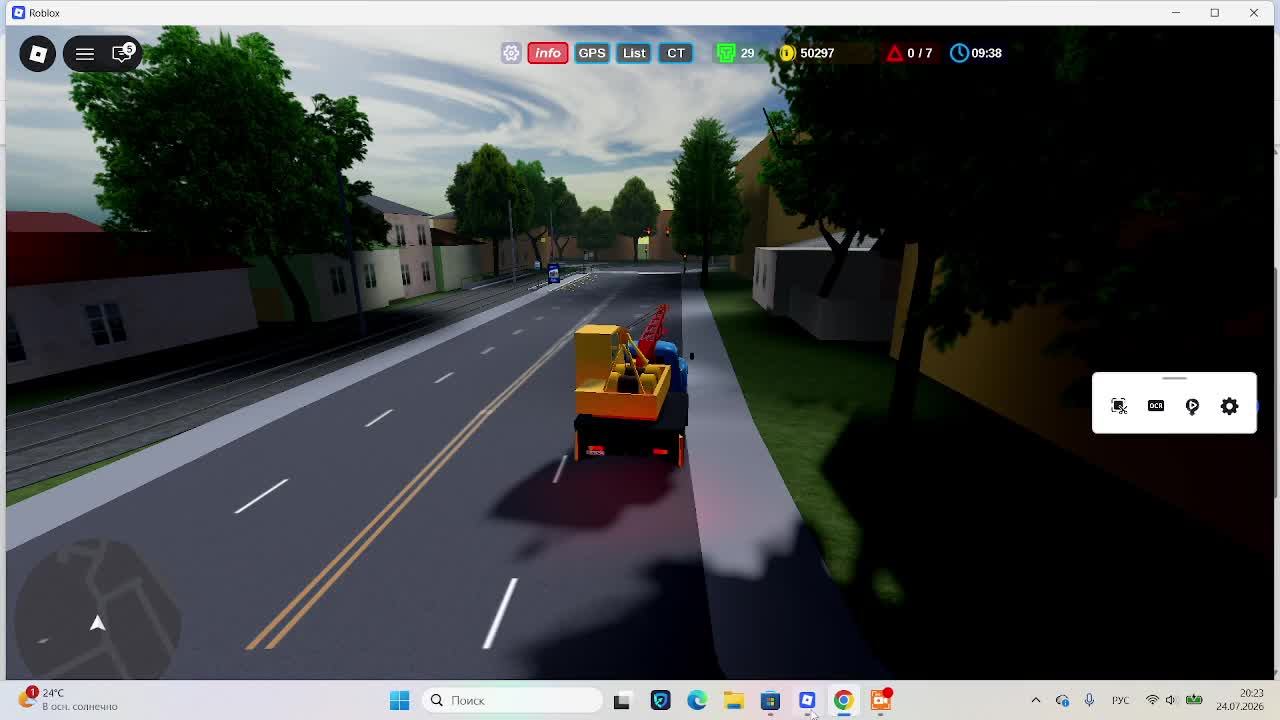Open the volume speaker tray icon
The image size is (1280, 720).
[x=1171, y=700]
